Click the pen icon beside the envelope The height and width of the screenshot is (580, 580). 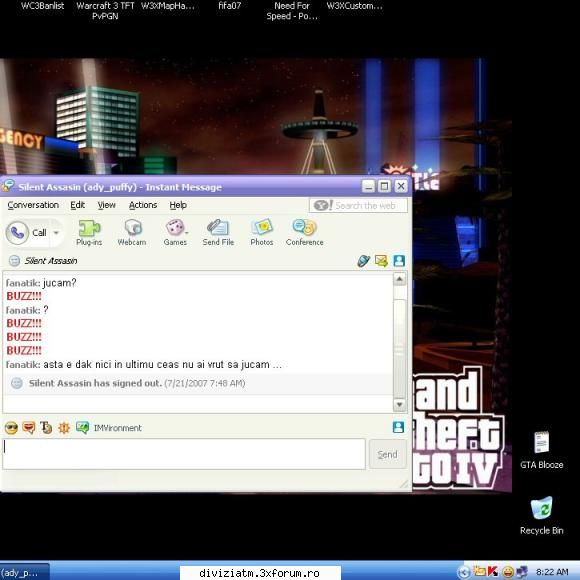(363, 261)
